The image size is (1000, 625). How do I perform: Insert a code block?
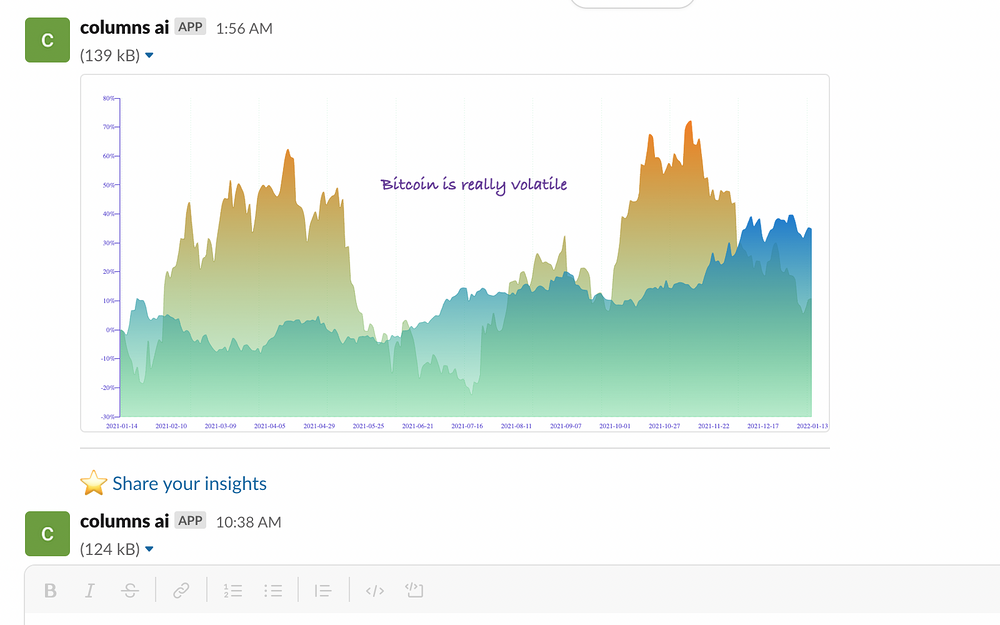point(415,590)
